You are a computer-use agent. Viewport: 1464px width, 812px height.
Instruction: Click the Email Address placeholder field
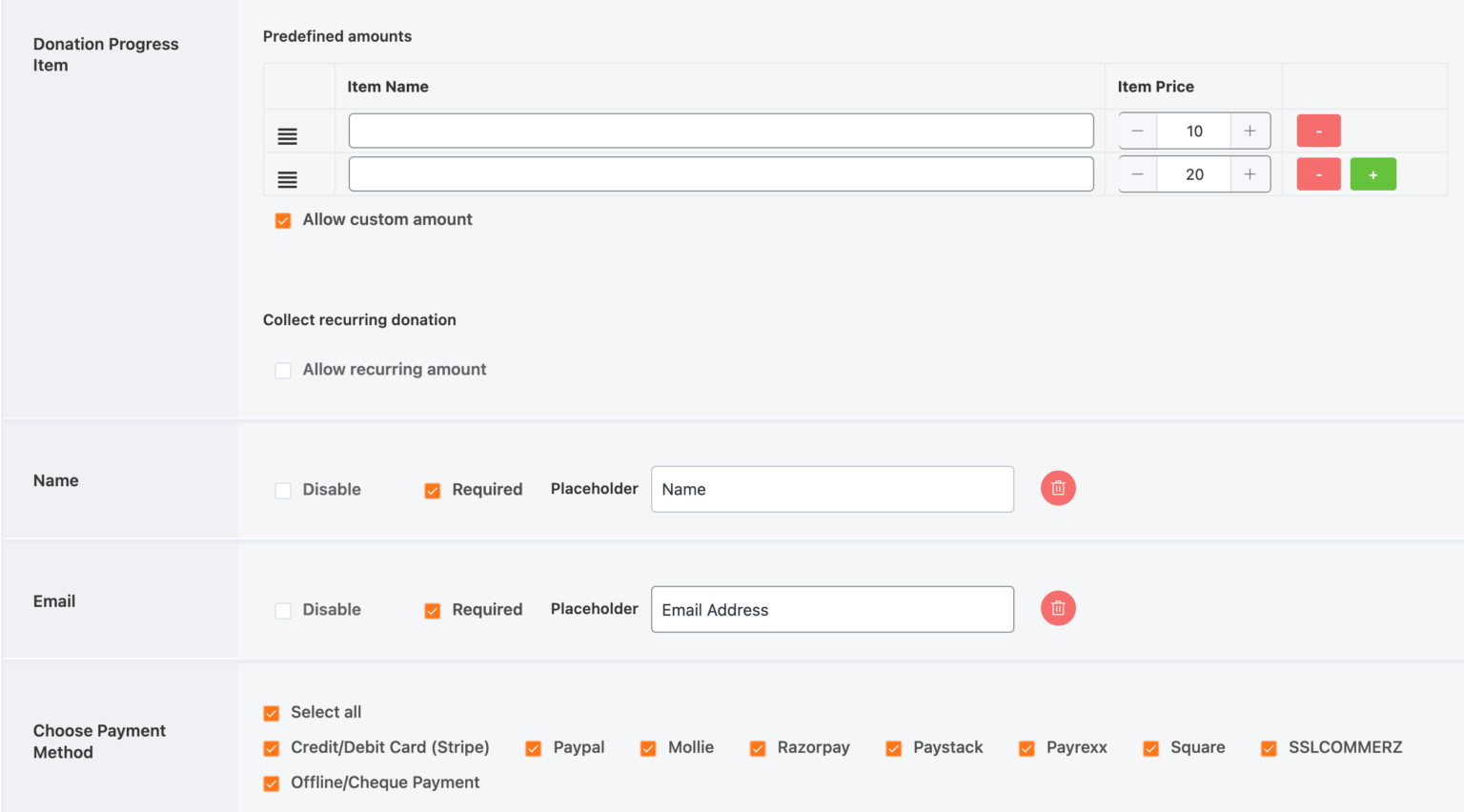tap(831, 609)
